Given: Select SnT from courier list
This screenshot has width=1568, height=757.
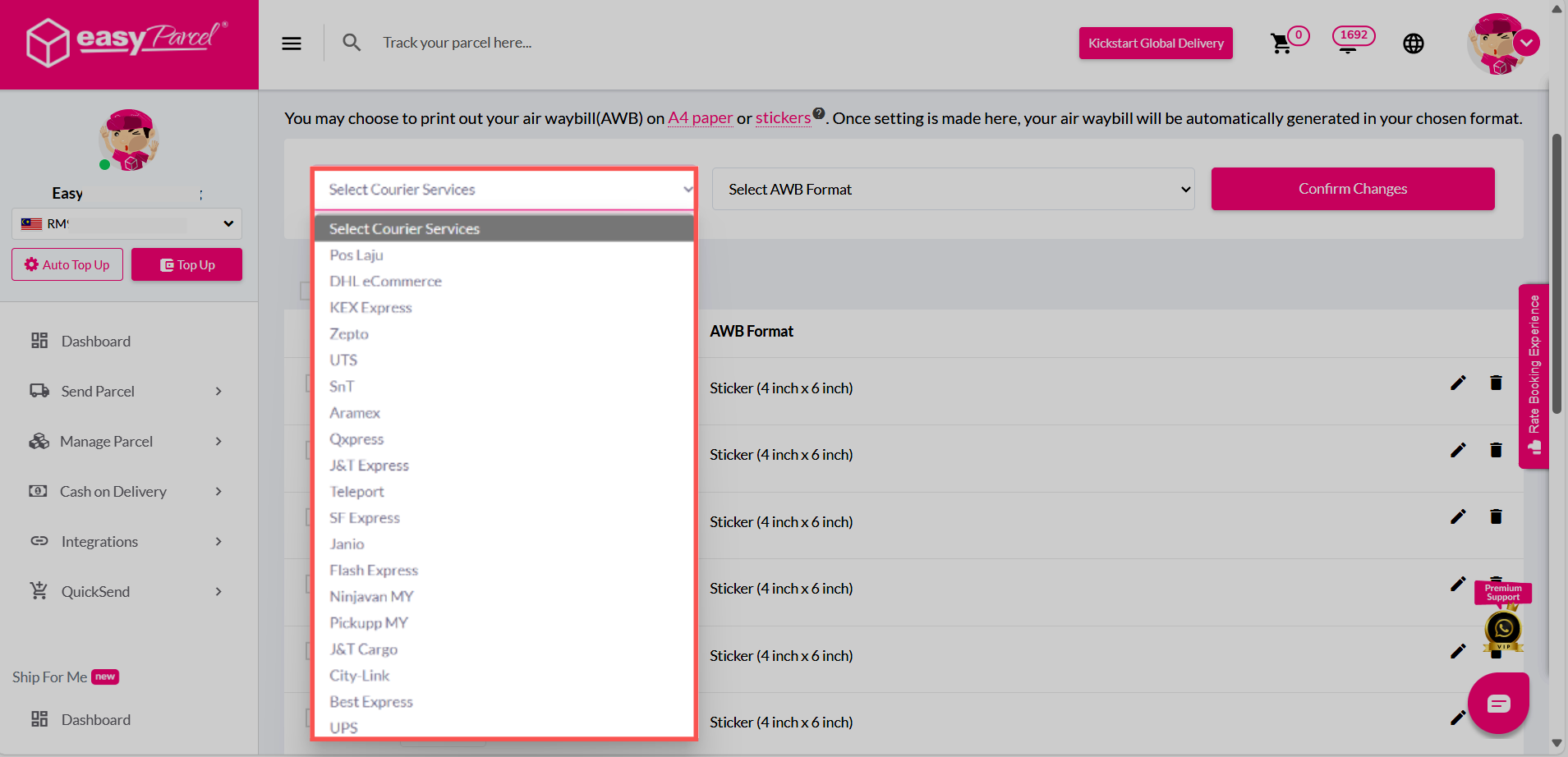Looking at the screenshot, I should [x=504, y=387].
